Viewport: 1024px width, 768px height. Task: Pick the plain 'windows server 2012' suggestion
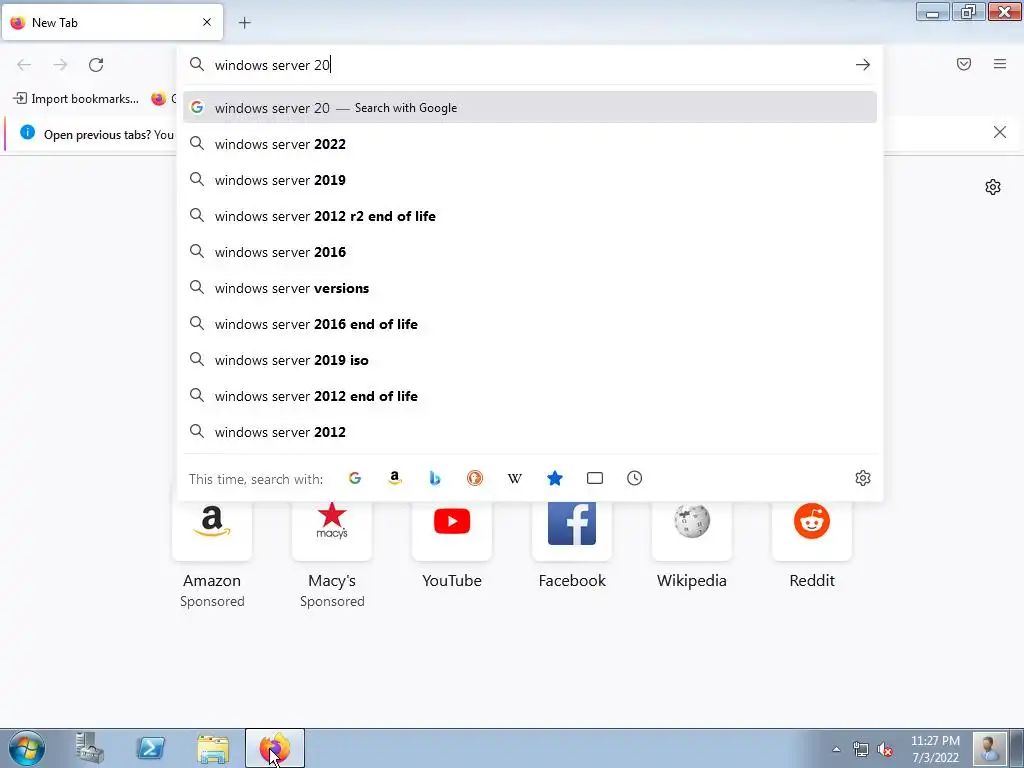click(530, 432)
